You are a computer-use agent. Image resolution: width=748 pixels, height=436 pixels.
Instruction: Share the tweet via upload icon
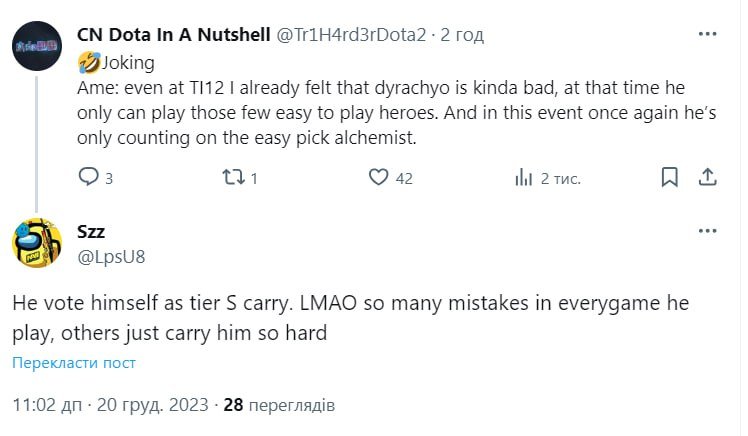(x=706, y=178)
